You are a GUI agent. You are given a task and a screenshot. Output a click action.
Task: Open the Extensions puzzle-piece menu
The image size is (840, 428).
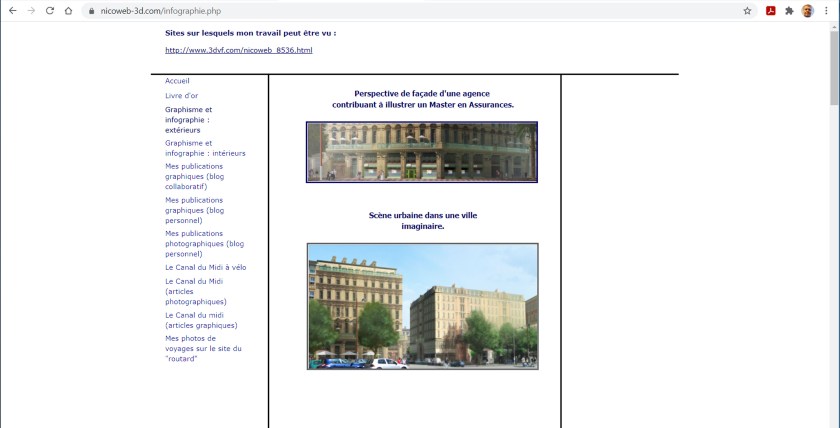(x=789, y=11)
